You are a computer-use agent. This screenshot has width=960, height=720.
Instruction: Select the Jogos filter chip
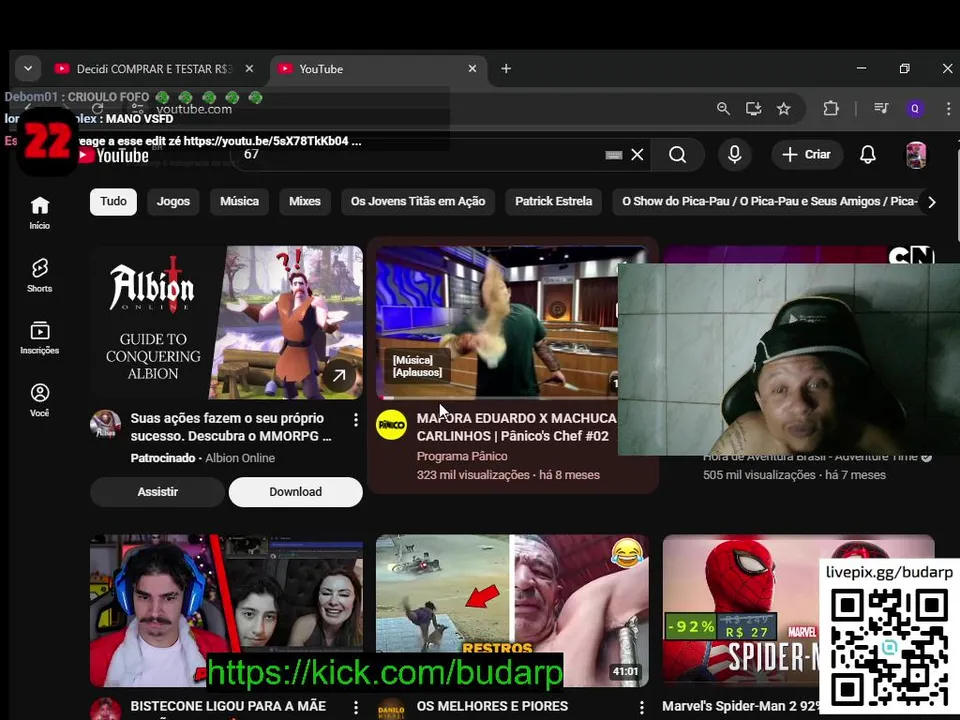point(173,201)
